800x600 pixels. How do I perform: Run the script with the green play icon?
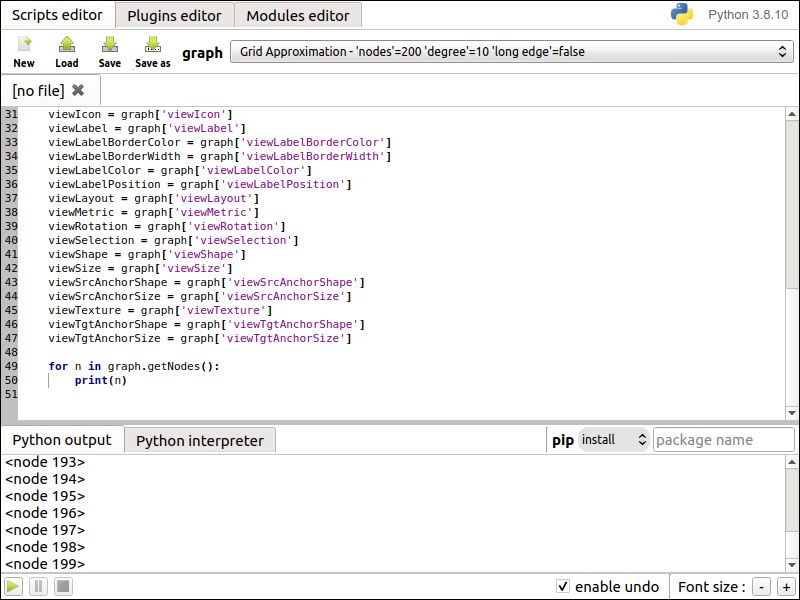tap(13, 586)
